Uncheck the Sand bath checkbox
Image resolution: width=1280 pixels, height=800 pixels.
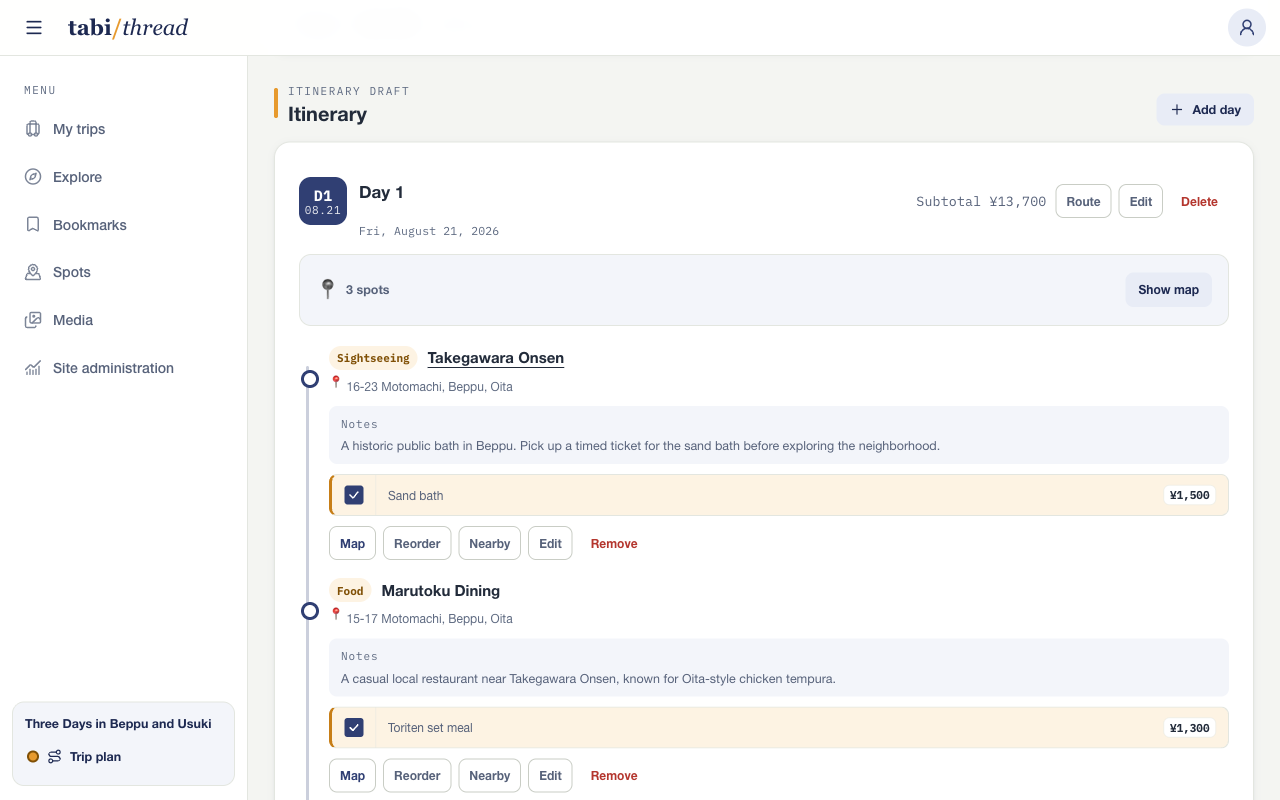pos(354,495)
